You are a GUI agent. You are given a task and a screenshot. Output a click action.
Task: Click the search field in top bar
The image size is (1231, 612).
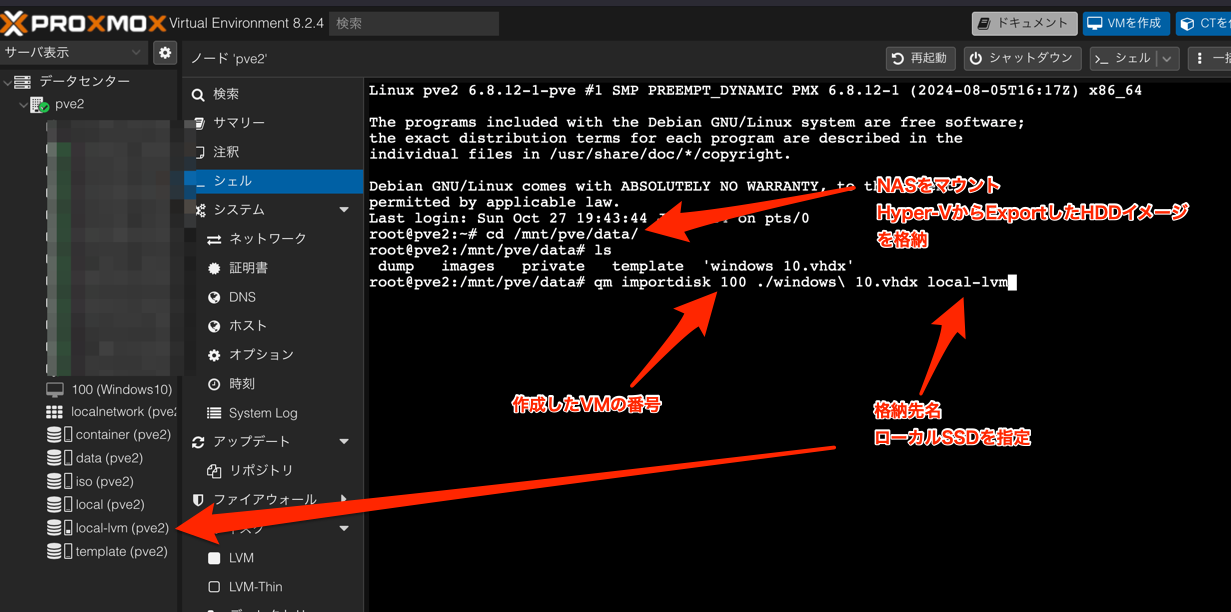413,23
